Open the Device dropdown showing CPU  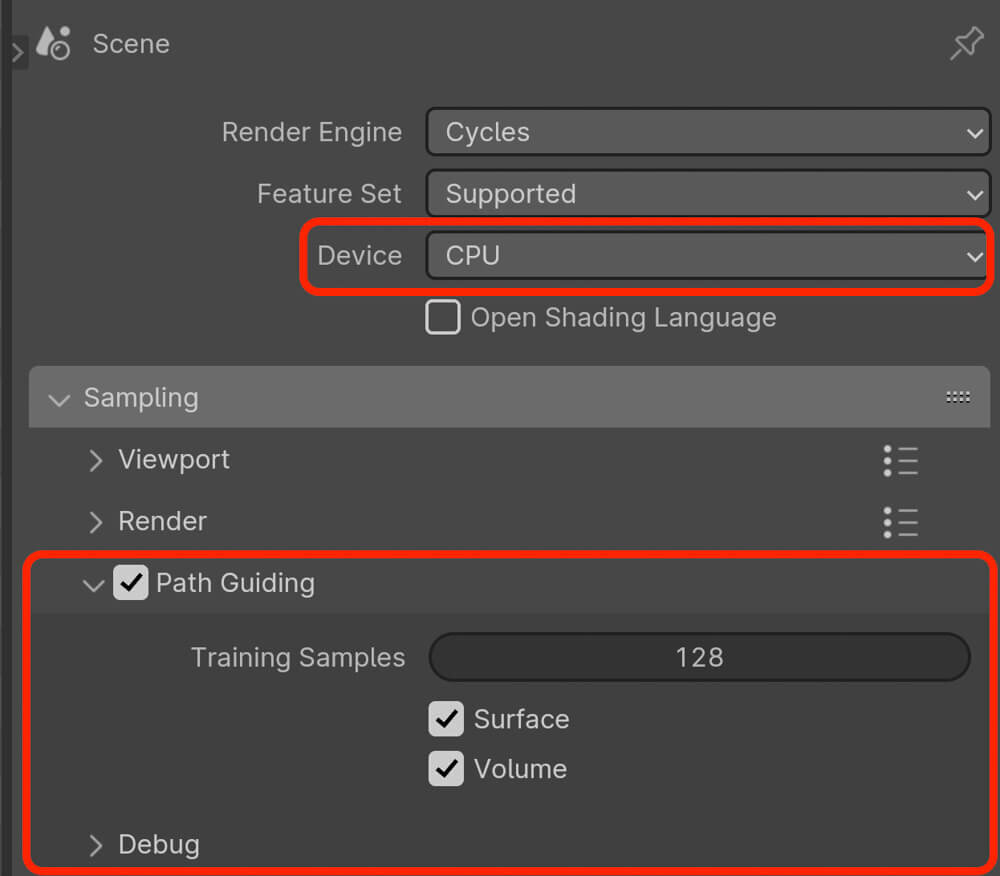click(x=707, y=255)
